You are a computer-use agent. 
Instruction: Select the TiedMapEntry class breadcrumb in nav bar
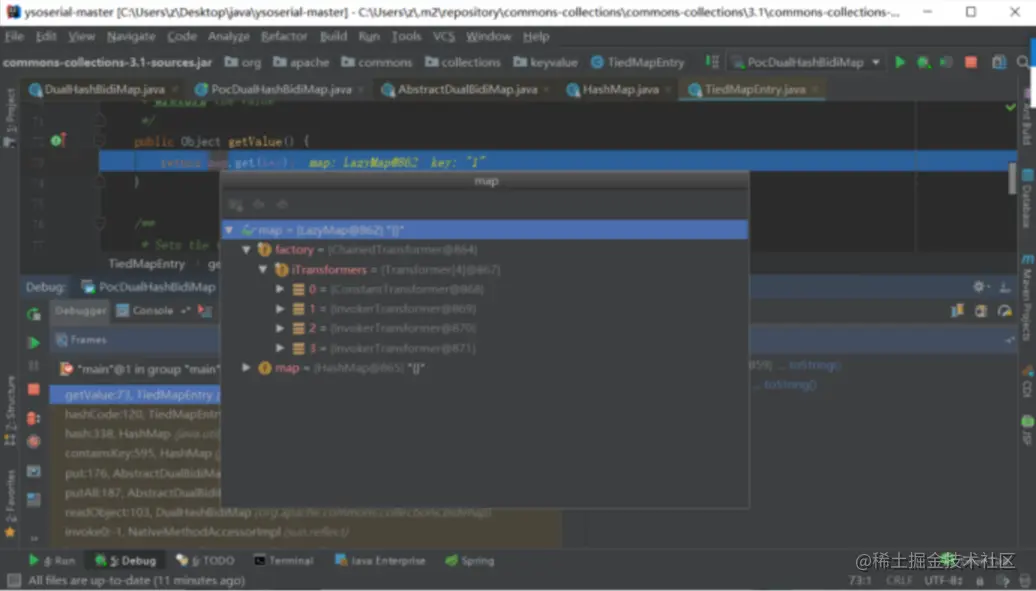pos(638,62)
